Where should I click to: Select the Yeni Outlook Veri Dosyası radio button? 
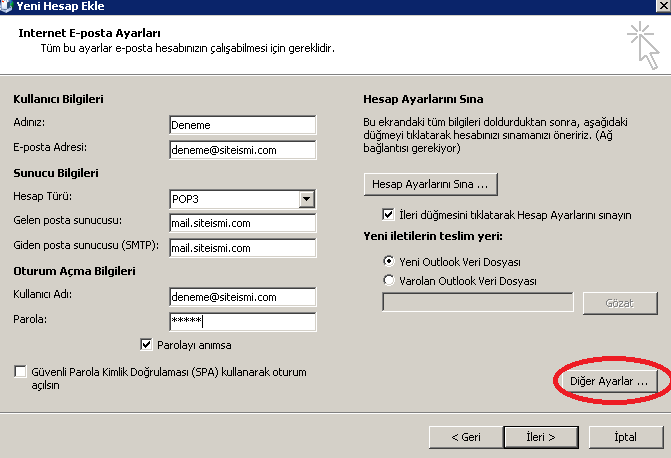(x=389, y=261)
